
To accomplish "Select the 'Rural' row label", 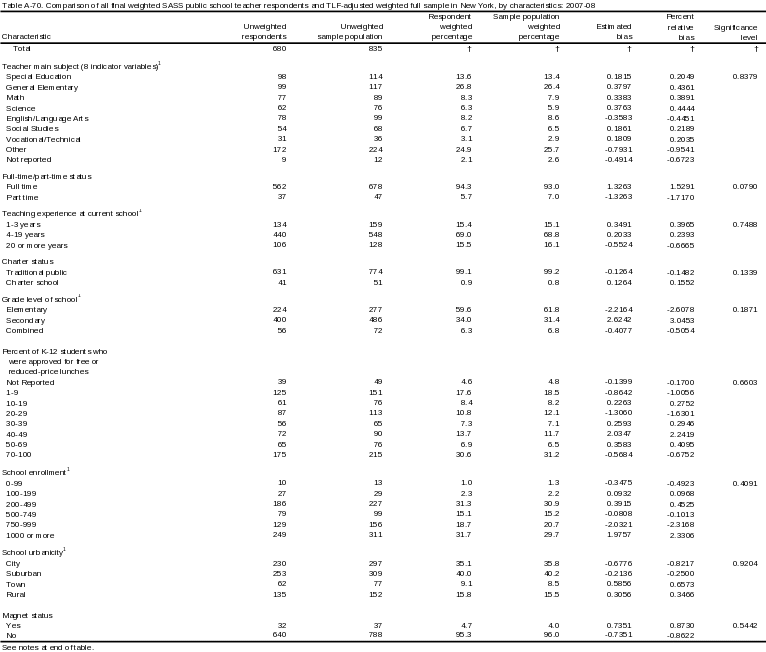I will pyautogui.click(x=16, y=595).
